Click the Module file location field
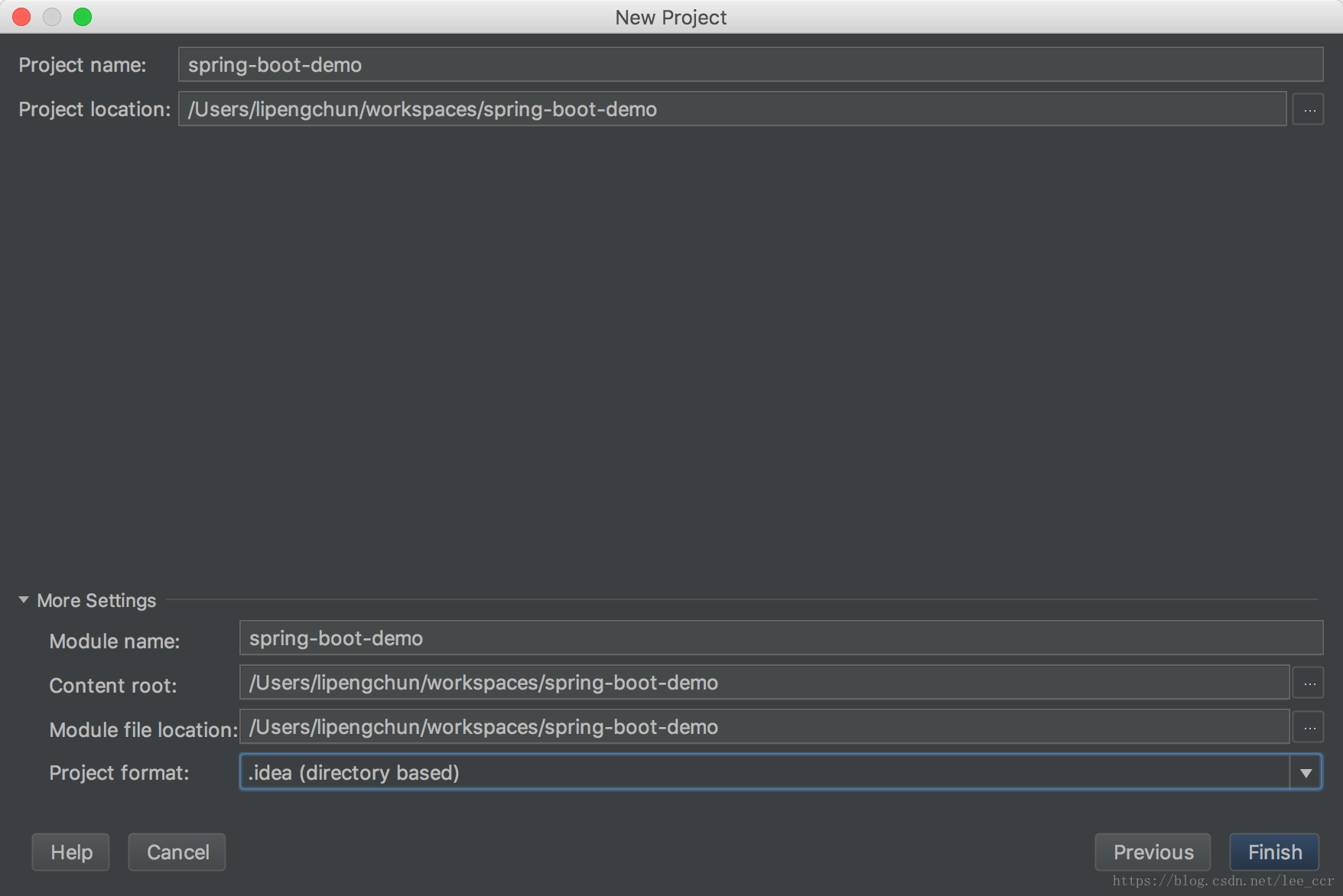This screenshot has height=896, width=1343. tap(764, 727)
